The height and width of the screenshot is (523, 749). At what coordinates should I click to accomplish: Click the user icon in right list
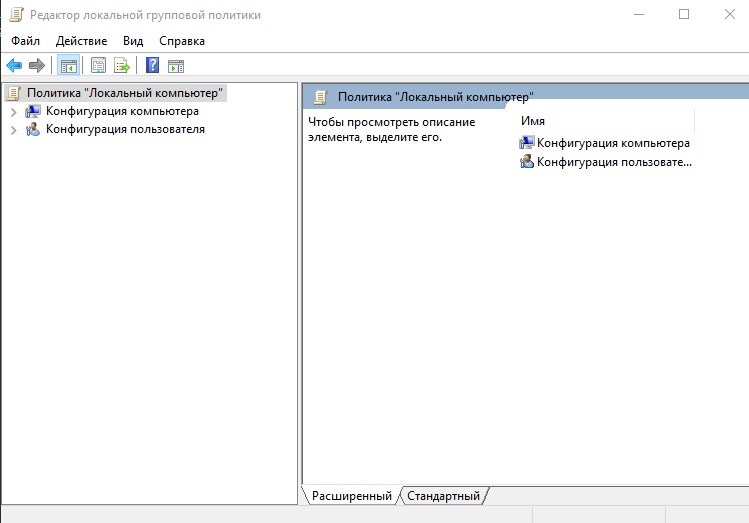click(x=526, y=162)
